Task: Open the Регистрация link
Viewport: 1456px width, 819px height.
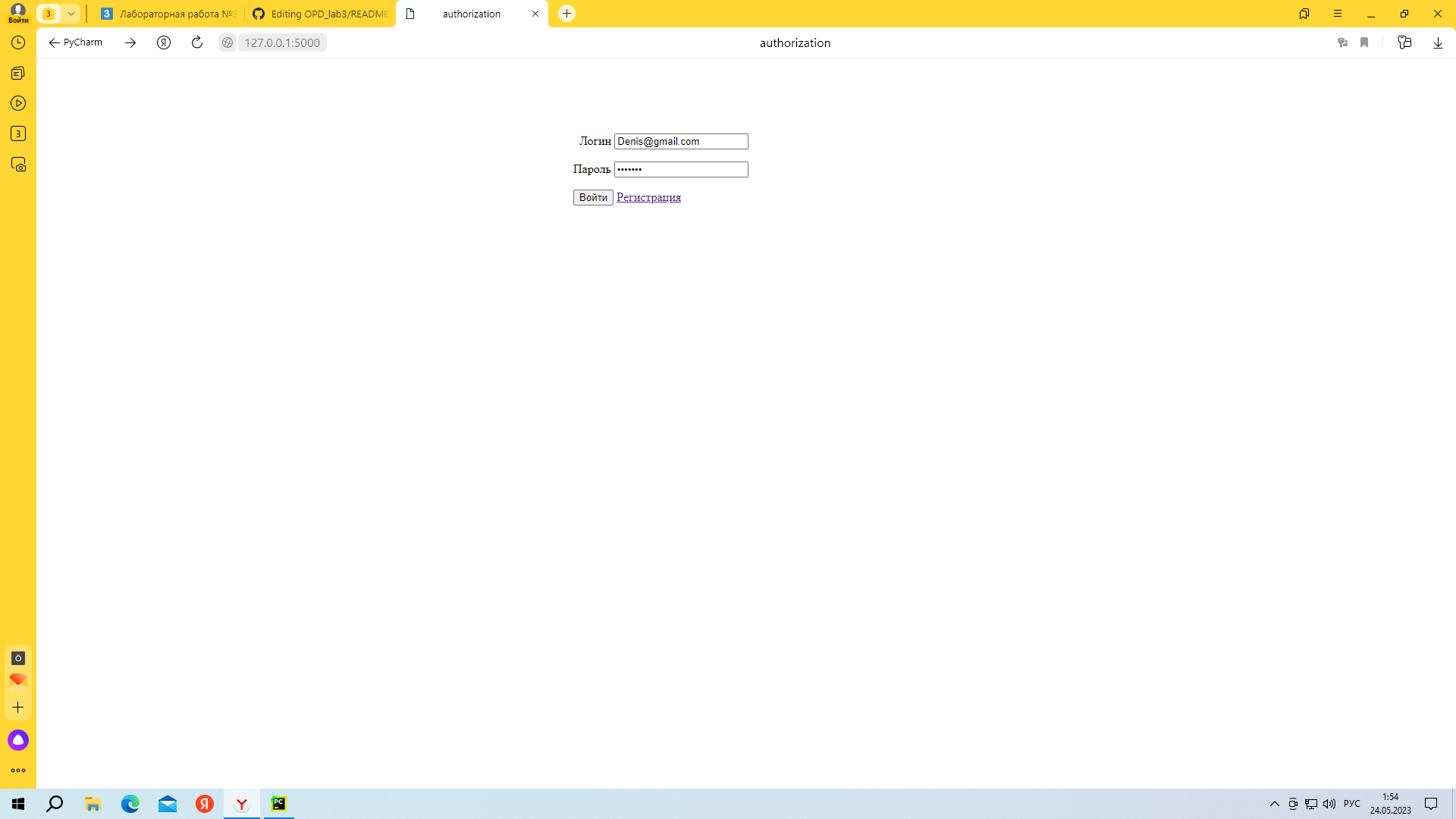Action: [648, 197]
